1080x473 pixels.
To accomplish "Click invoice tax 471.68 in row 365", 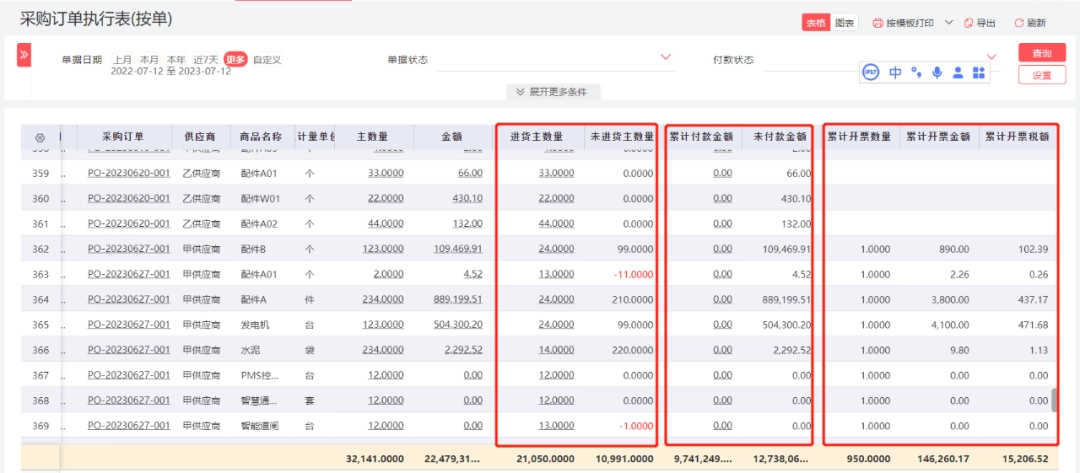I will tap(1035, 324).
